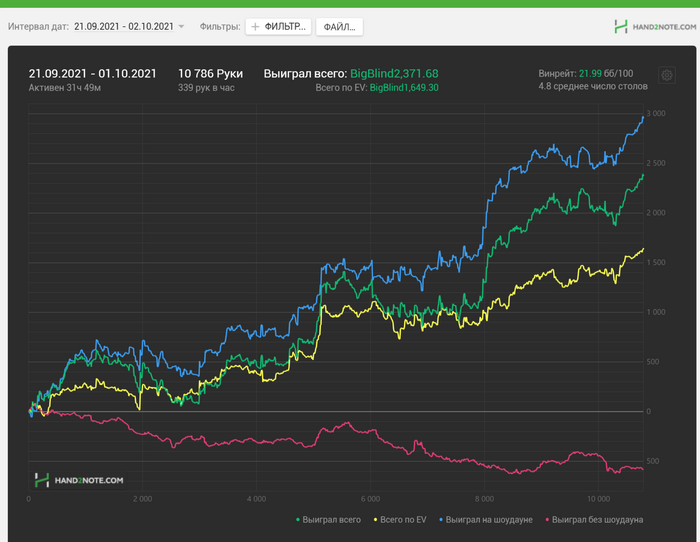Select date range 21.09.2021 - 02.10.2021
This screenshot has width=700, height=542.
(124, 26)
